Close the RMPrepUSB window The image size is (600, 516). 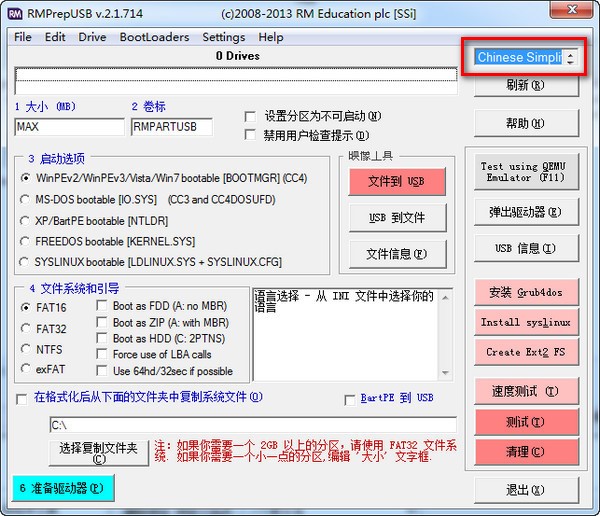(571, 9)
